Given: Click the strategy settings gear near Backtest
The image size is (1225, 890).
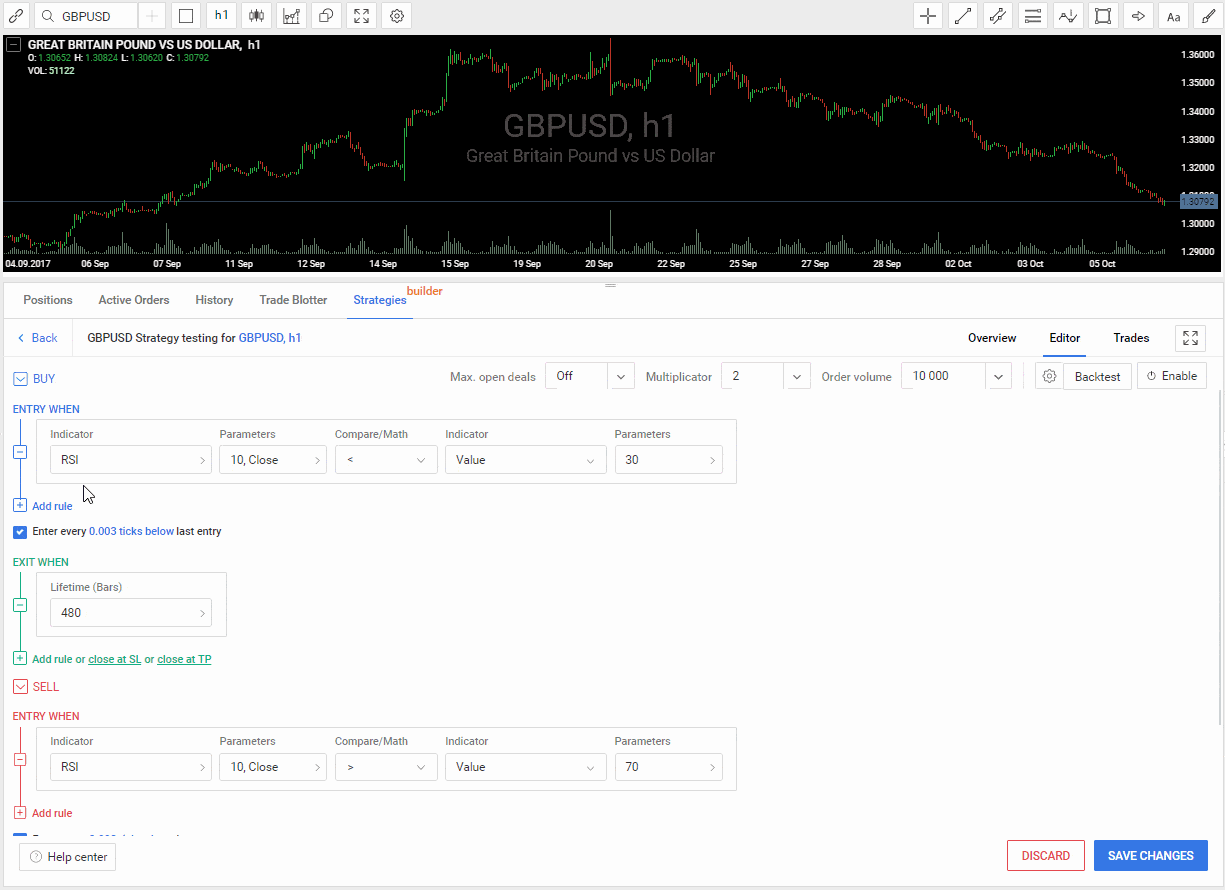Looking at the screenshot, I should 1049,377.
